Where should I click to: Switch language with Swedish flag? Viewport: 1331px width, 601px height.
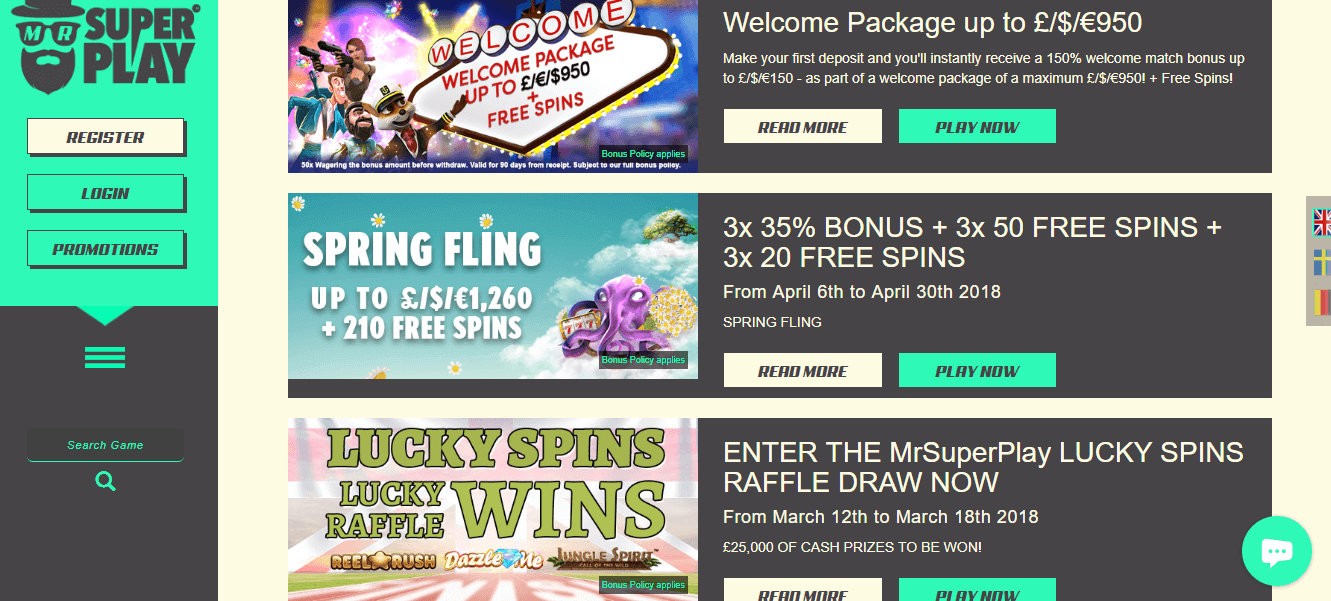click(1322, 263)
